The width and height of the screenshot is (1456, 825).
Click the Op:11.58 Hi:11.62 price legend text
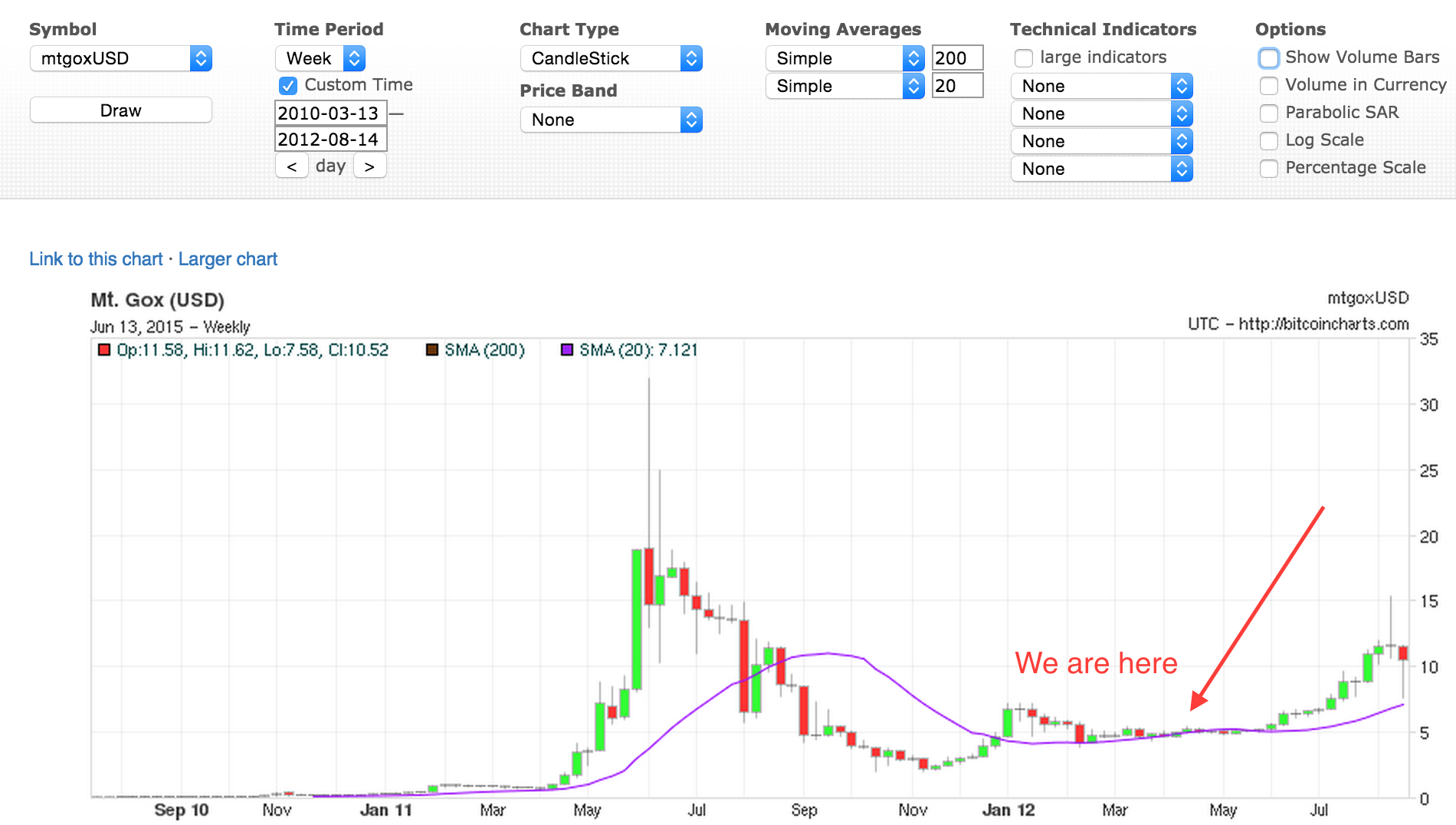[252, 350]
